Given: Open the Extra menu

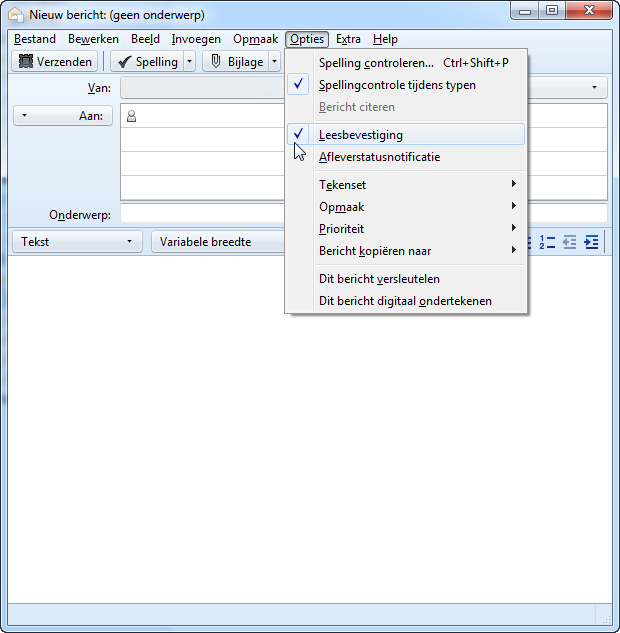Looking at the screenshot, I should (x=348, y=39).
